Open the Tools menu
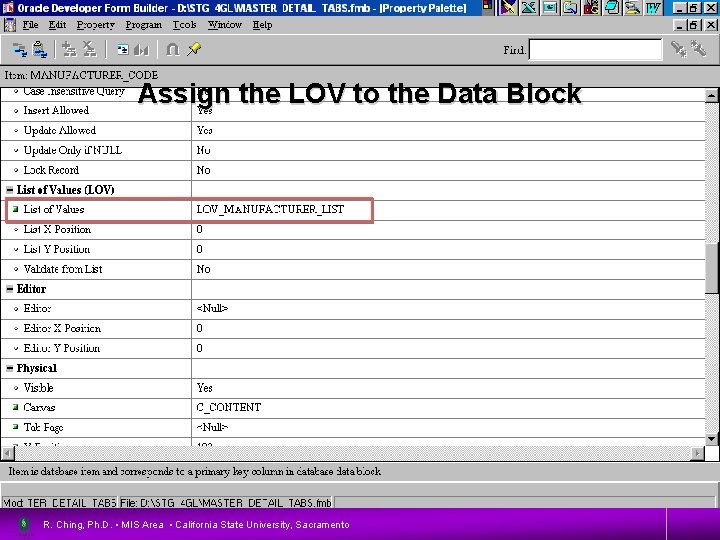720x540 pixels. 185,25
